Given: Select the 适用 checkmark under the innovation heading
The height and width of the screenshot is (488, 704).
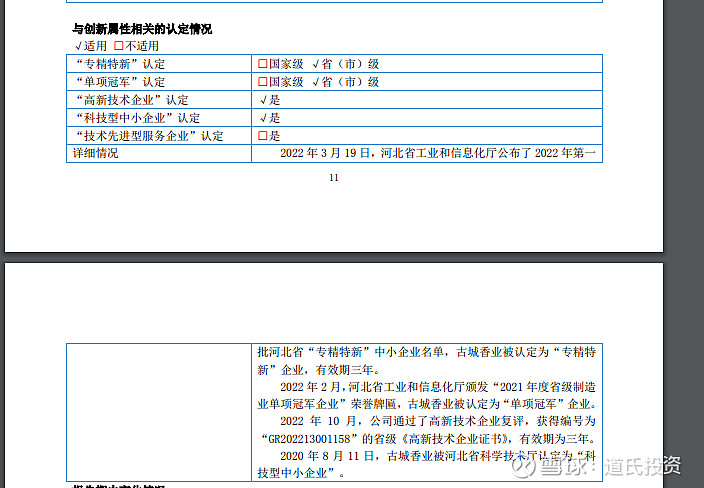Looking at the screenshot, I should 78,46.
